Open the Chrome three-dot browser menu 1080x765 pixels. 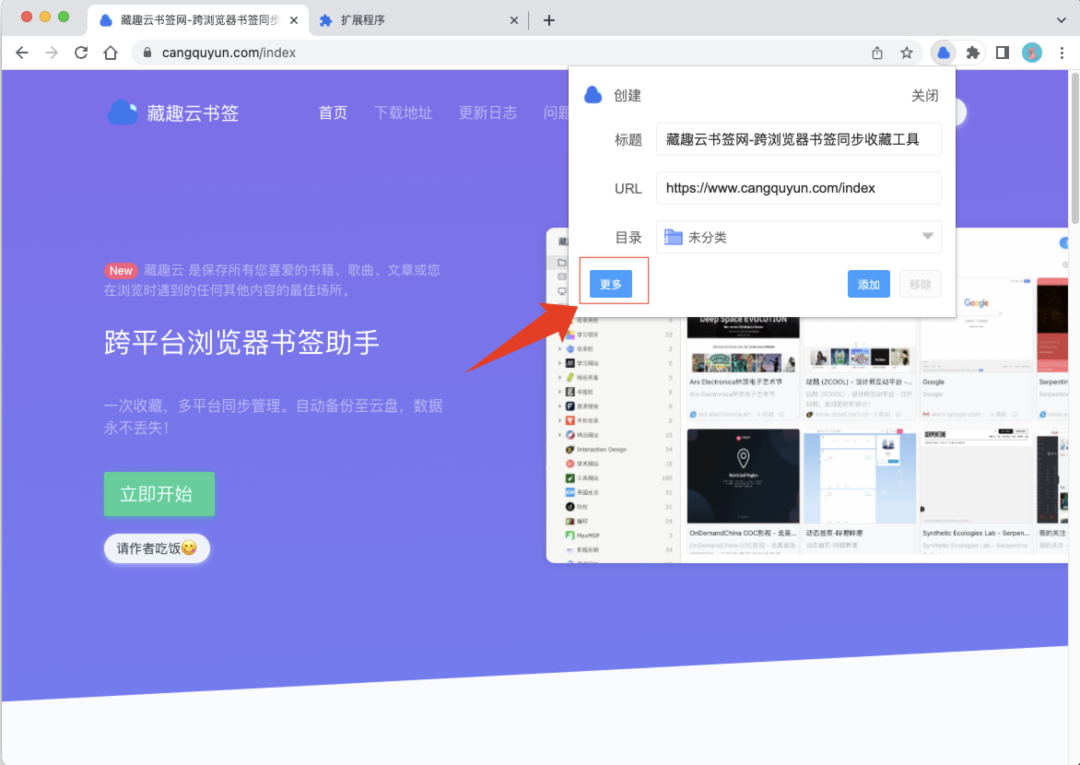click(x=1062, y=52)
